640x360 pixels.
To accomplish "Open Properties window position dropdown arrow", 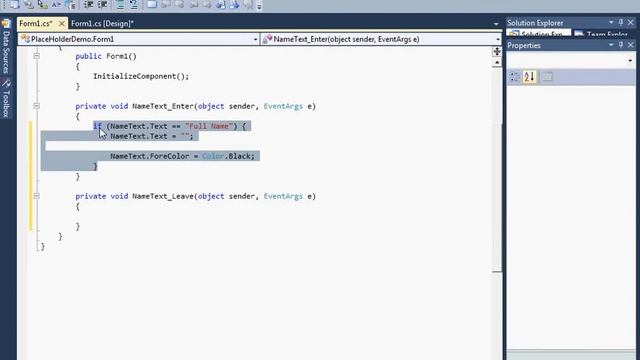I will coord(611,45).
